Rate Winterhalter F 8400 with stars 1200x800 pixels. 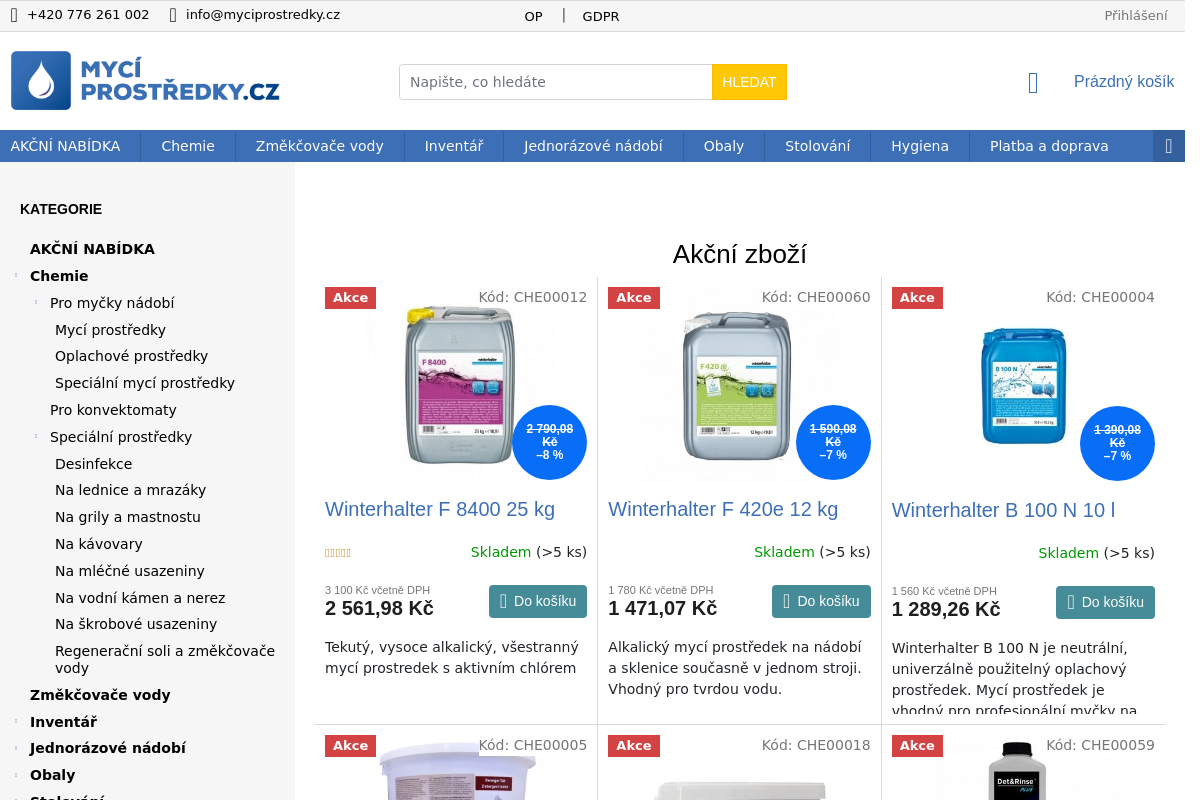(338, 552)
